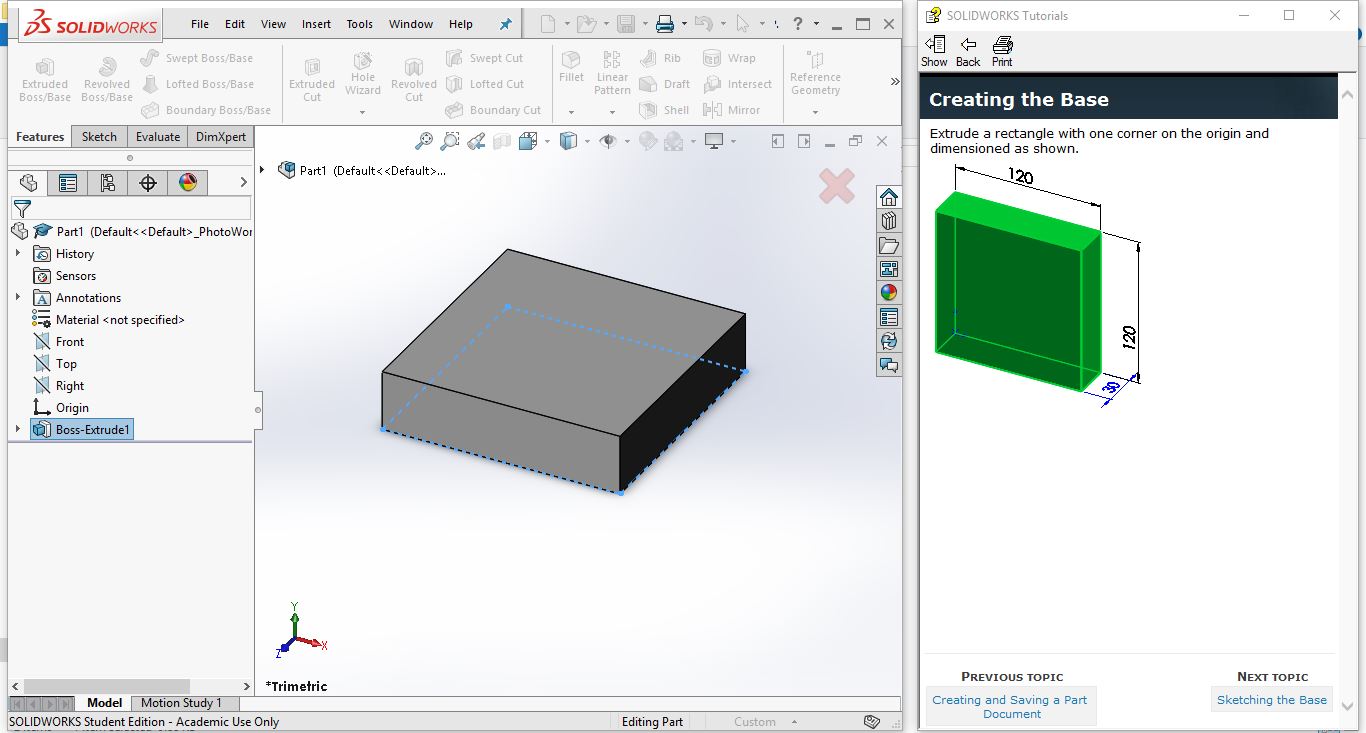Expand the CommandManager overflow chevron

894,81
